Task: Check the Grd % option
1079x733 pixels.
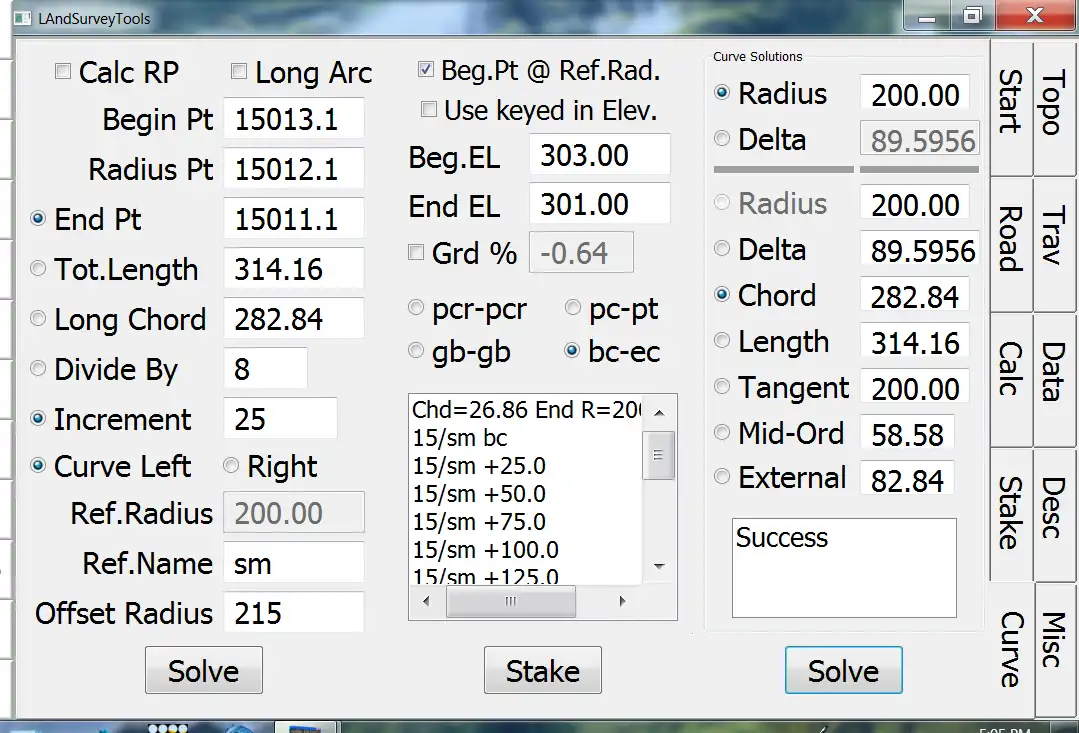Action: tap(417, 253)
